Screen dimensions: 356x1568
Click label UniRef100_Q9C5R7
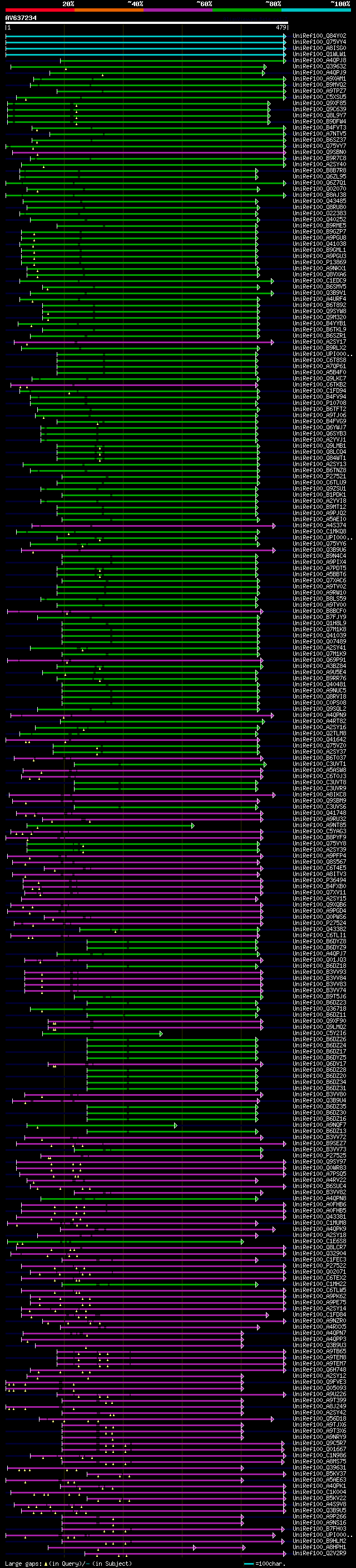[319, 1443]
